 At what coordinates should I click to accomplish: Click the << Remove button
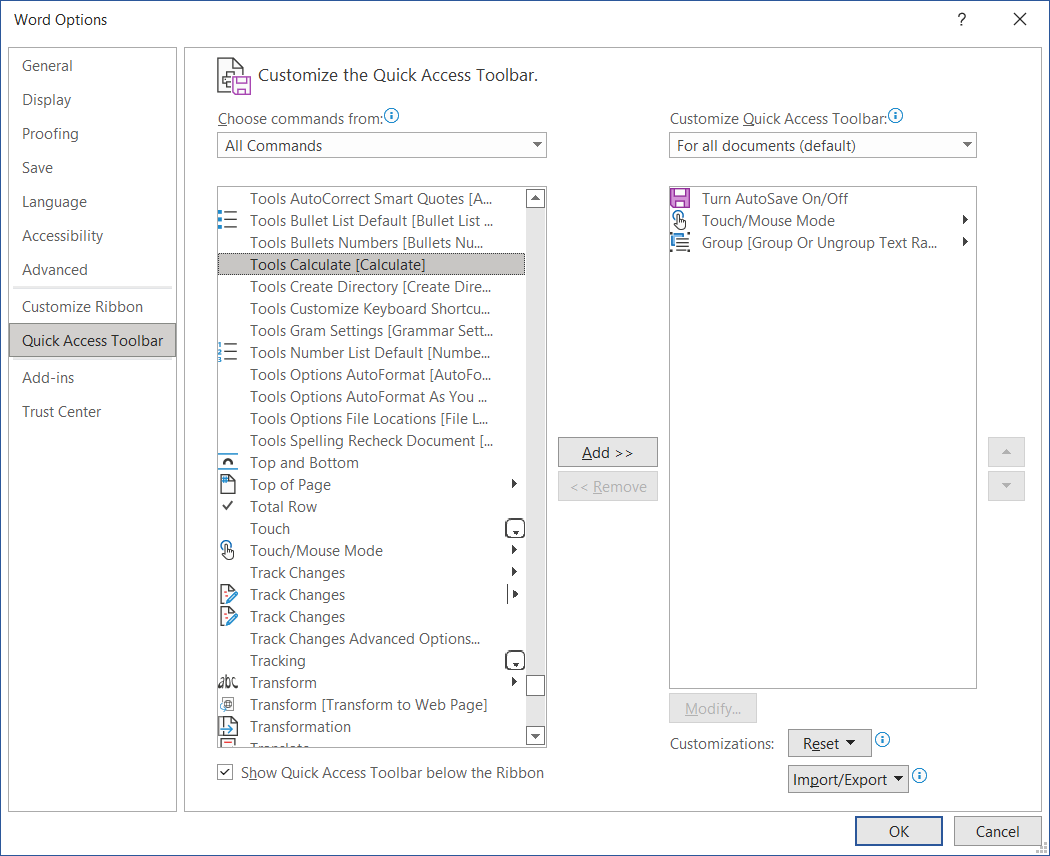click(x=607, y=486)
